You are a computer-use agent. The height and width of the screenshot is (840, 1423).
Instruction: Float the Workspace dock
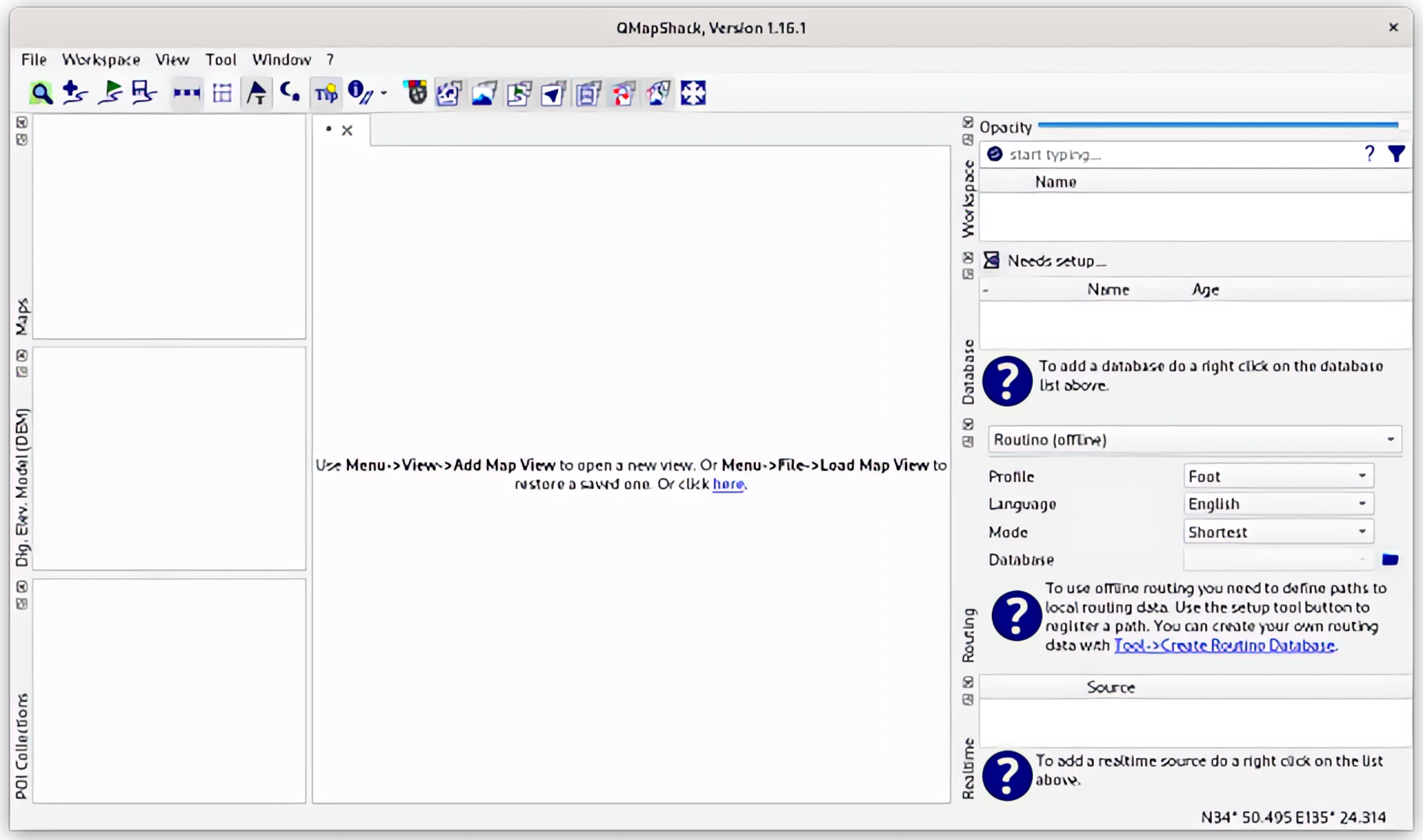pyautogui.click(x=968, y=139)
